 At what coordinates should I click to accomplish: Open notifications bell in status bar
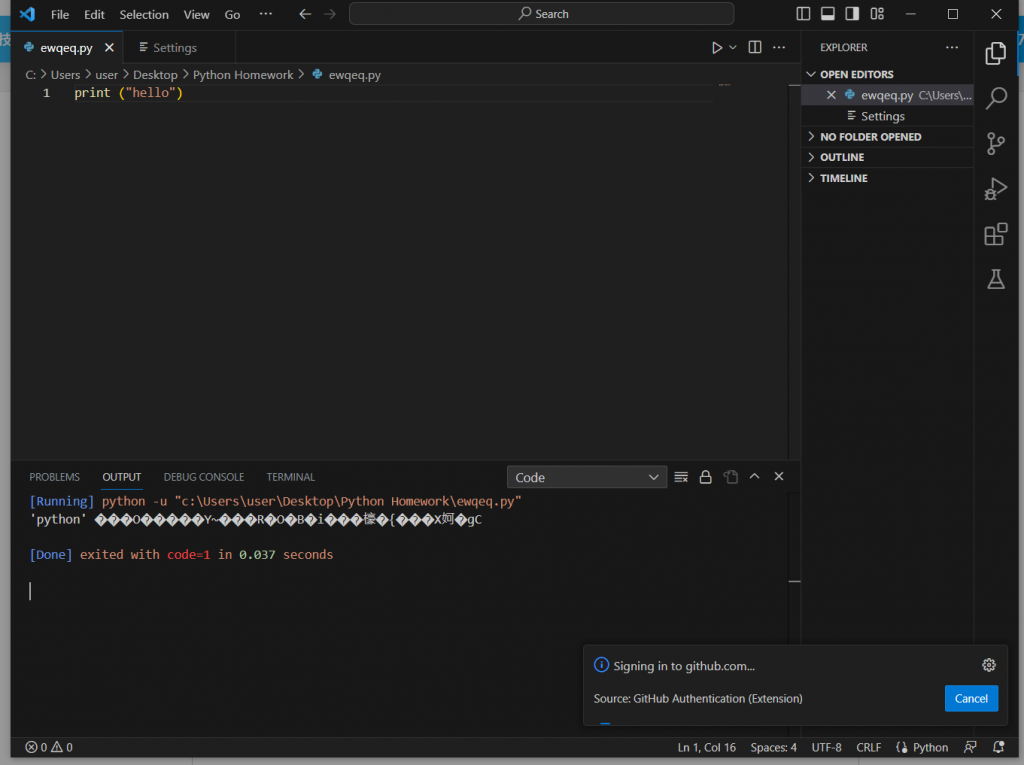coord(999,747)
